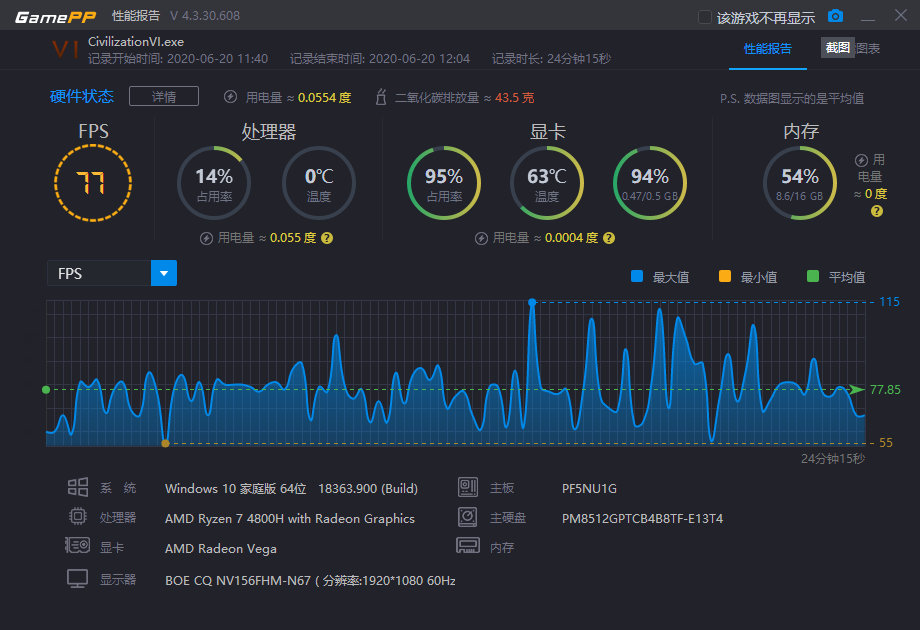
Task: Click the 主硬盘 hard disk icon
Action: click(x=468, y=518)
